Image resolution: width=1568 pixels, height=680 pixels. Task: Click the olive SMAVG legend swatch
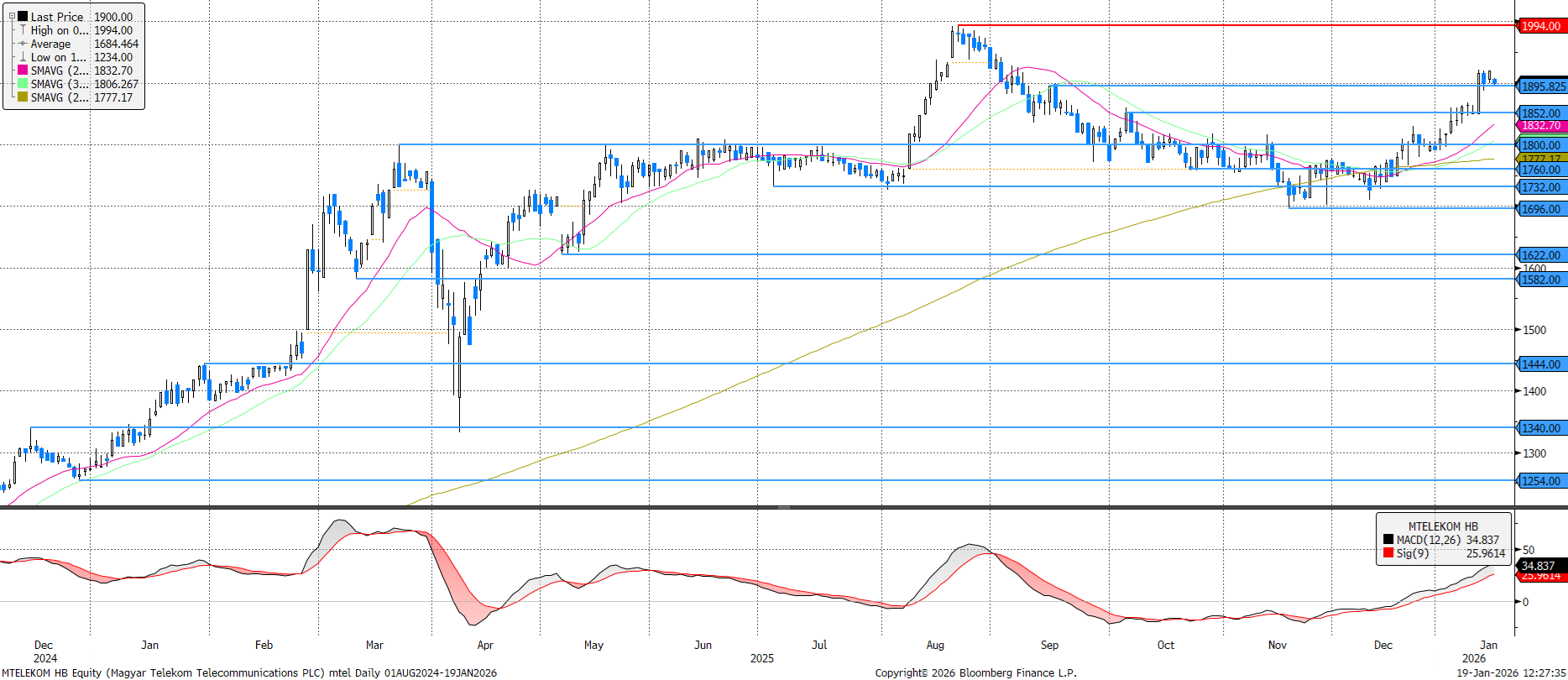23,97
